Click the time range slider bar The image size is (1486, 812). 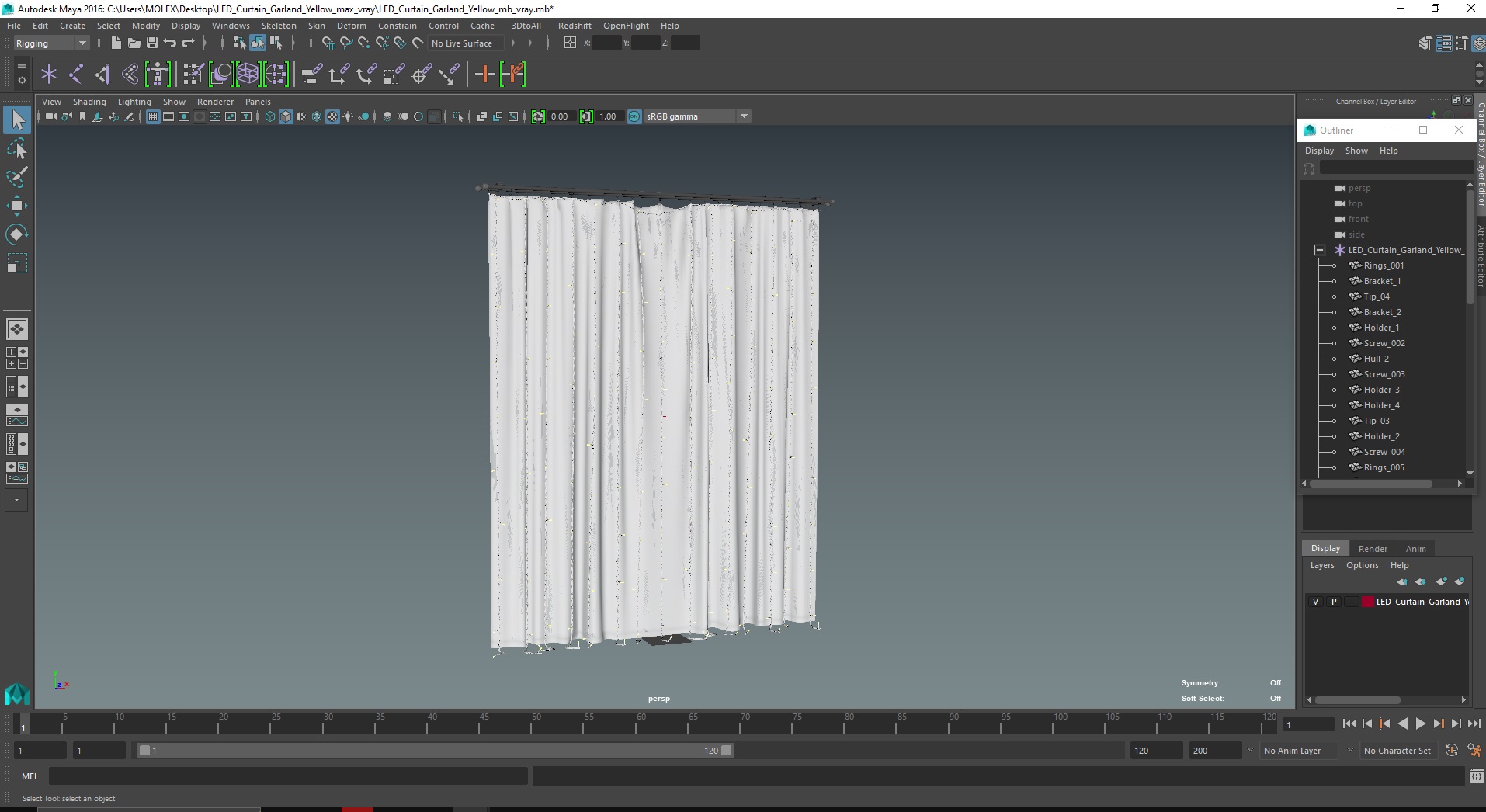click(x=435, y=751)
